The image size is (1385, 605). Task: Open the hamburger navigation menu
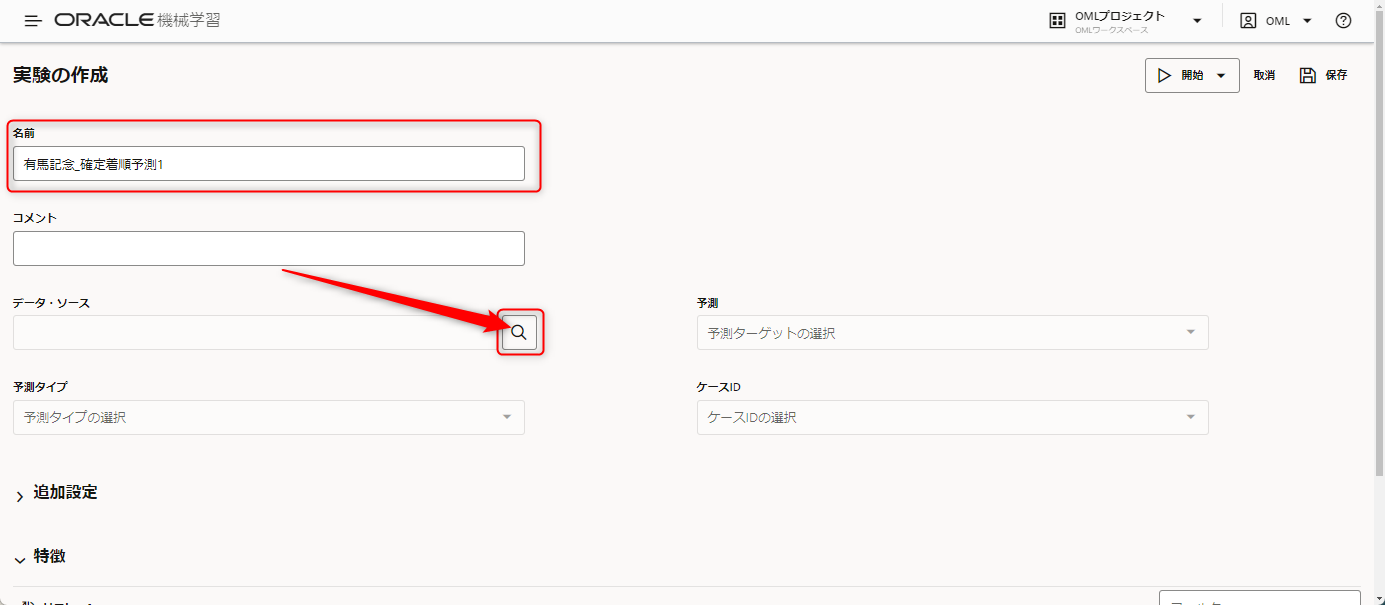click(x=33, y=21)
